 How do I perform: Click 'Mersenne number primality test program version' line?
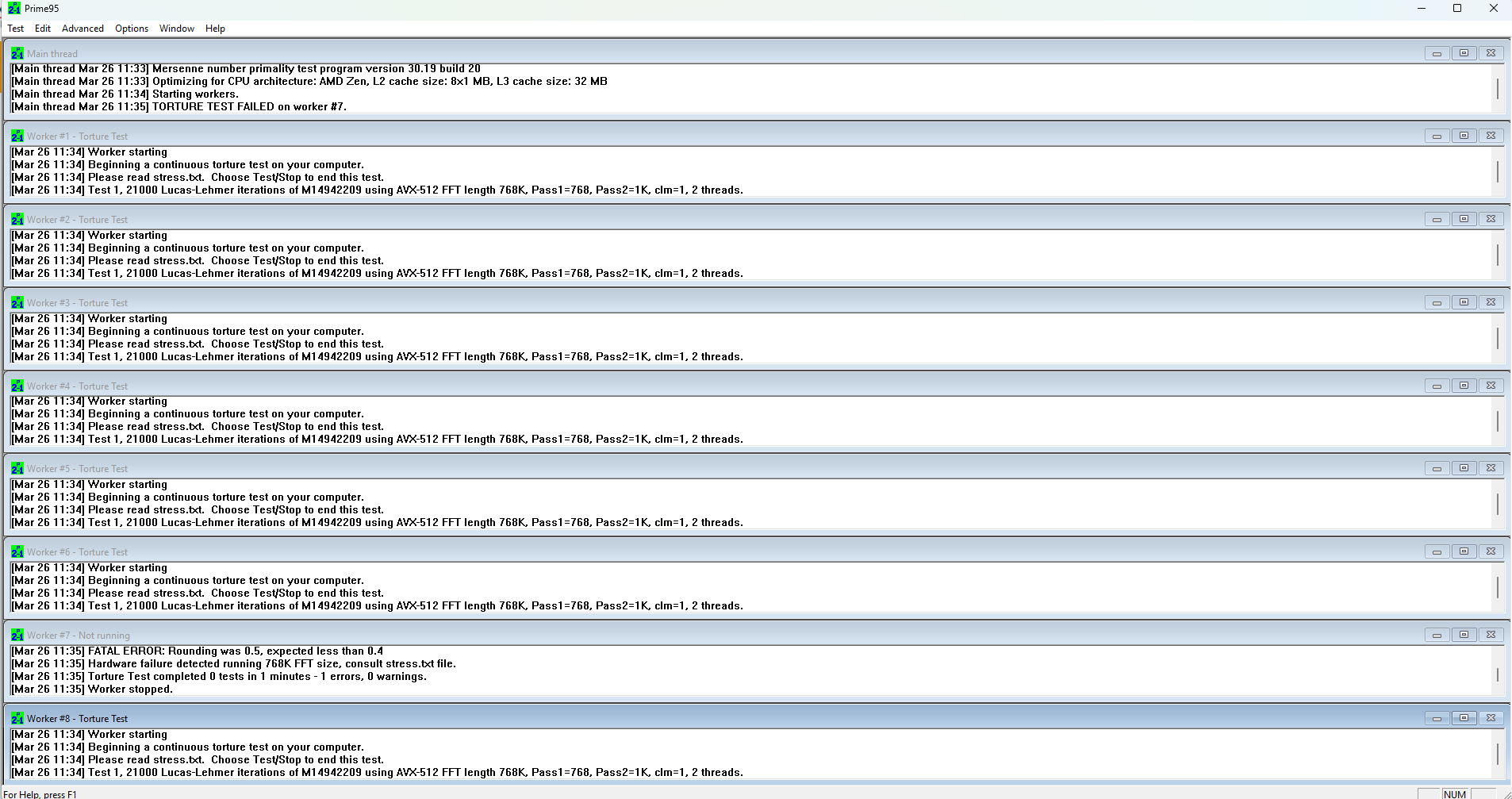246,68
